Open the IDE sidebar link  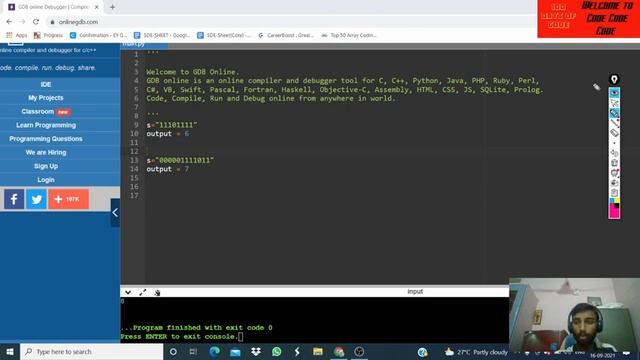46,84
